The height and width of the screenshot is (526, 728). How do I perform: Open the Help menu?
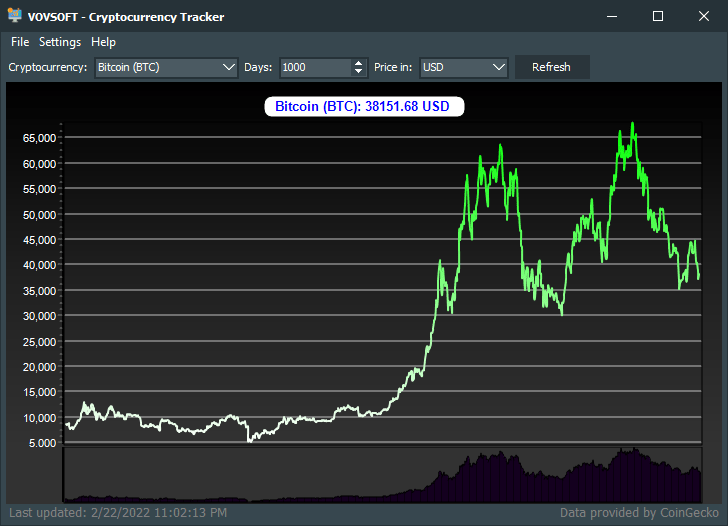103,42
